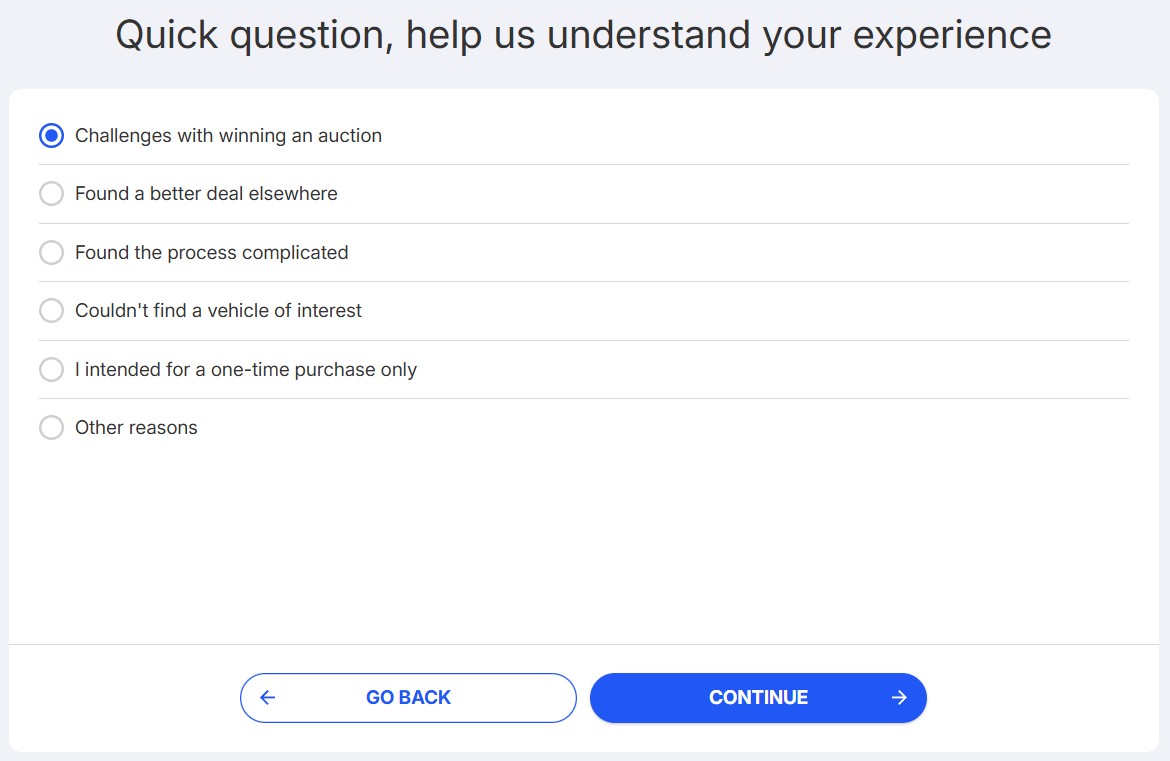Choose the 'Found a better deal elsewhere' radio
1170x761 pixels.
(x=51, y=194)
